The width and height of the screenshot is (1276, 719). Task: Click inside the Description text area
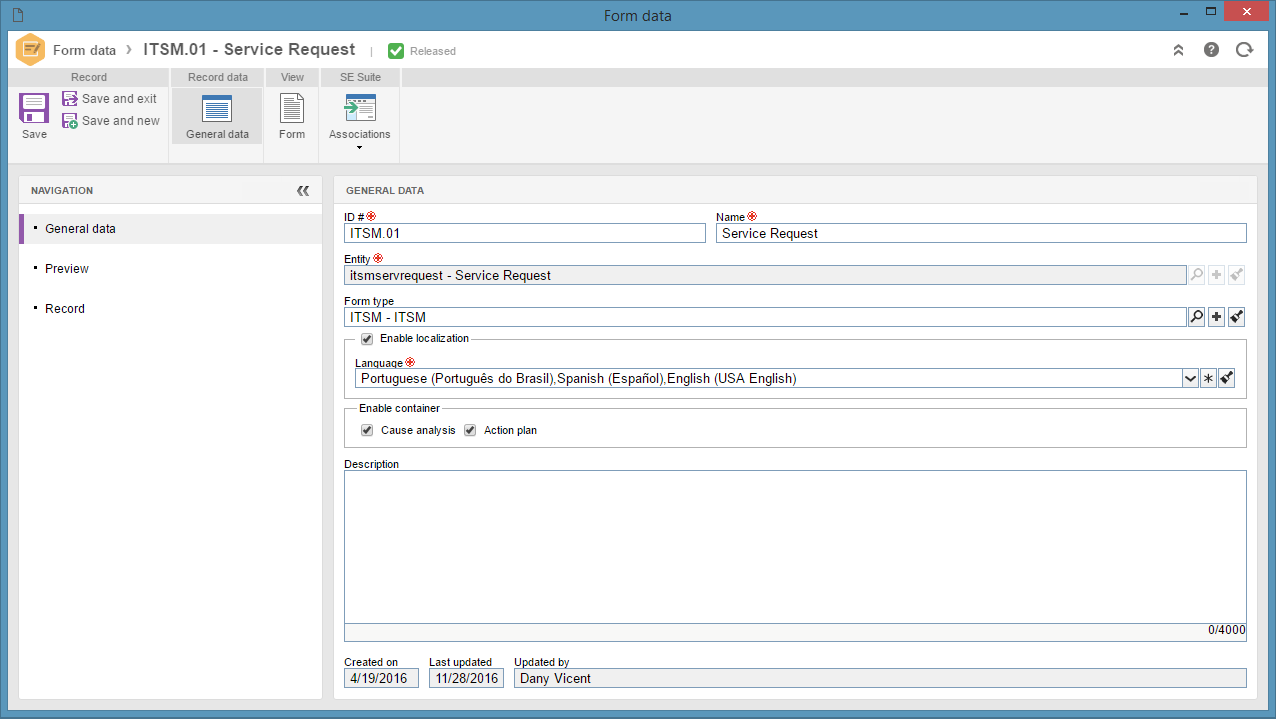point(795,547)
